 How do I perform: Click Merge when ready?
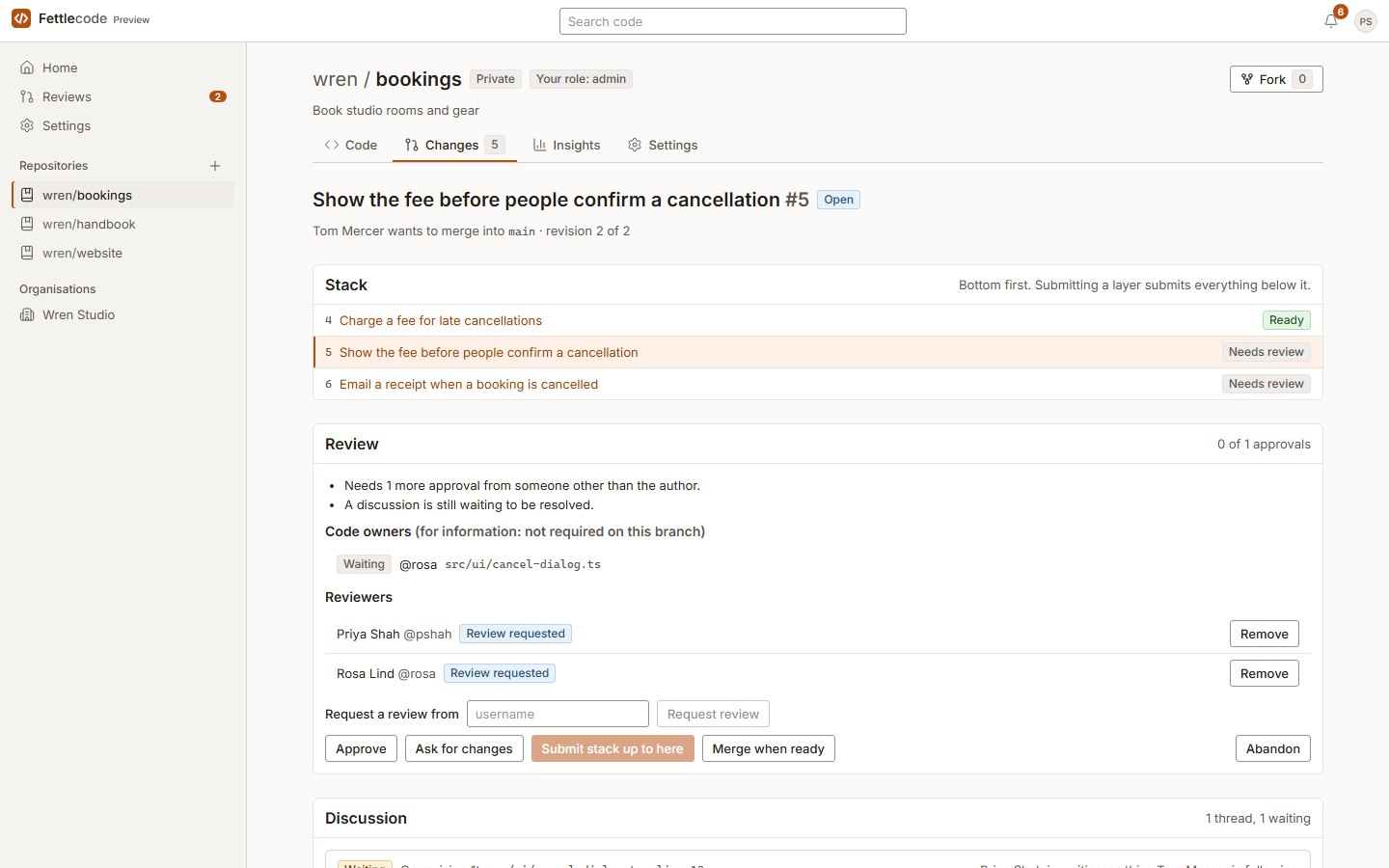pos(769,748)
